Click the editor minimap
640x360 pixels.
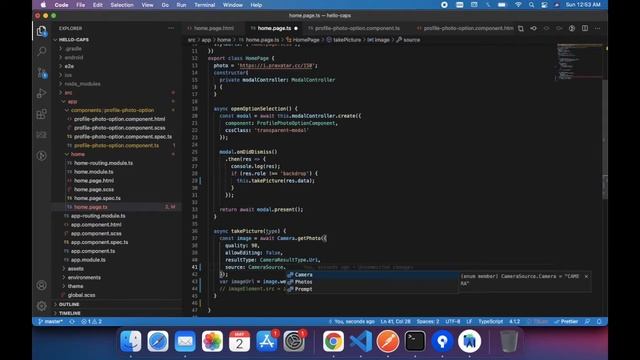click(579, 61)
